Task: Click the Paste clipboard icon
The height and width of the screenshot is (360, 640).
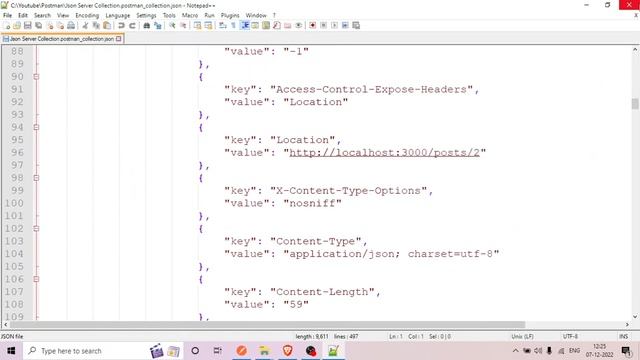Action: [107, 25]
